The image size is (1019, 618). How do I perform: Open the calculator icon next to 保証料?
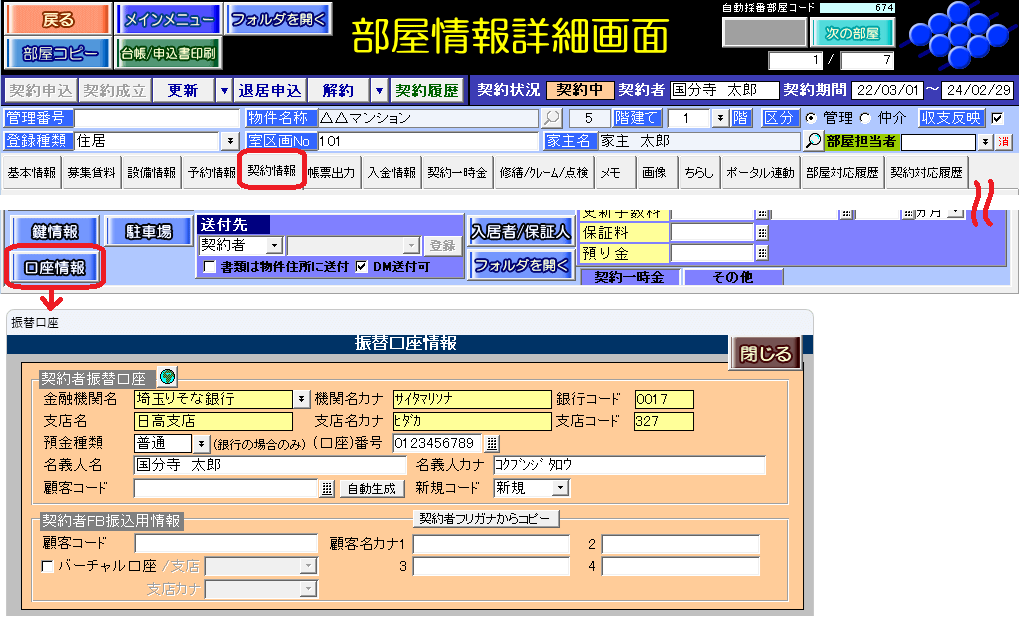tap(762, 232)
